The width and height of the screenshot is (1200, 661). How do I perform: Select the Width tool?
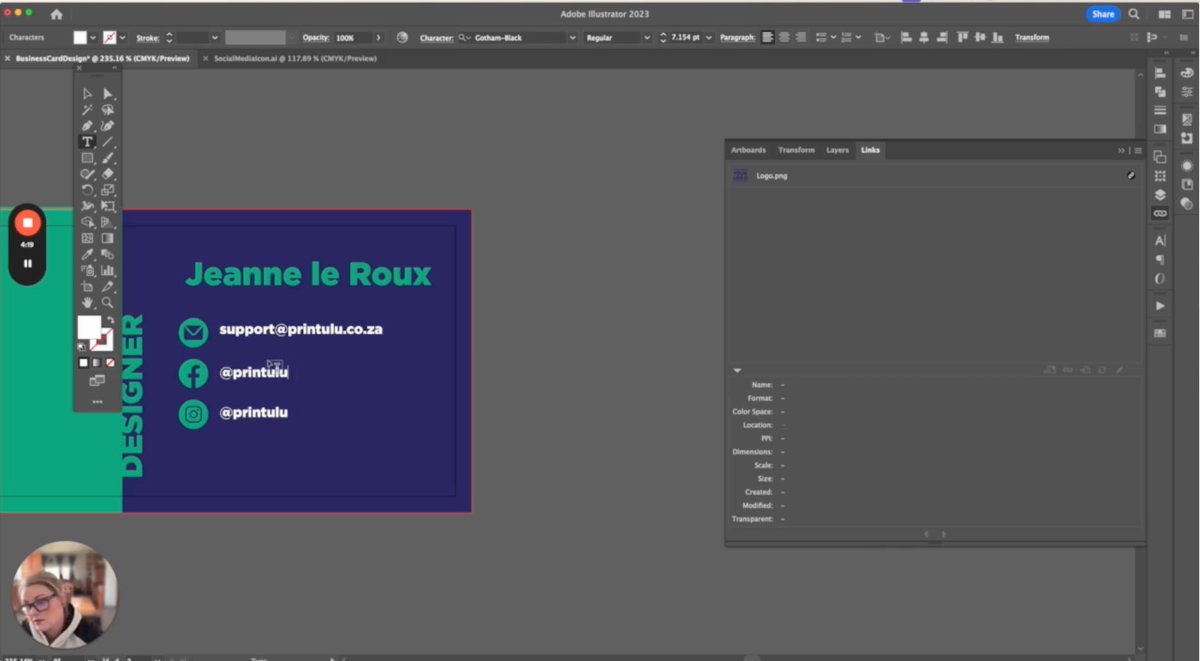click(x=87, y=206)
